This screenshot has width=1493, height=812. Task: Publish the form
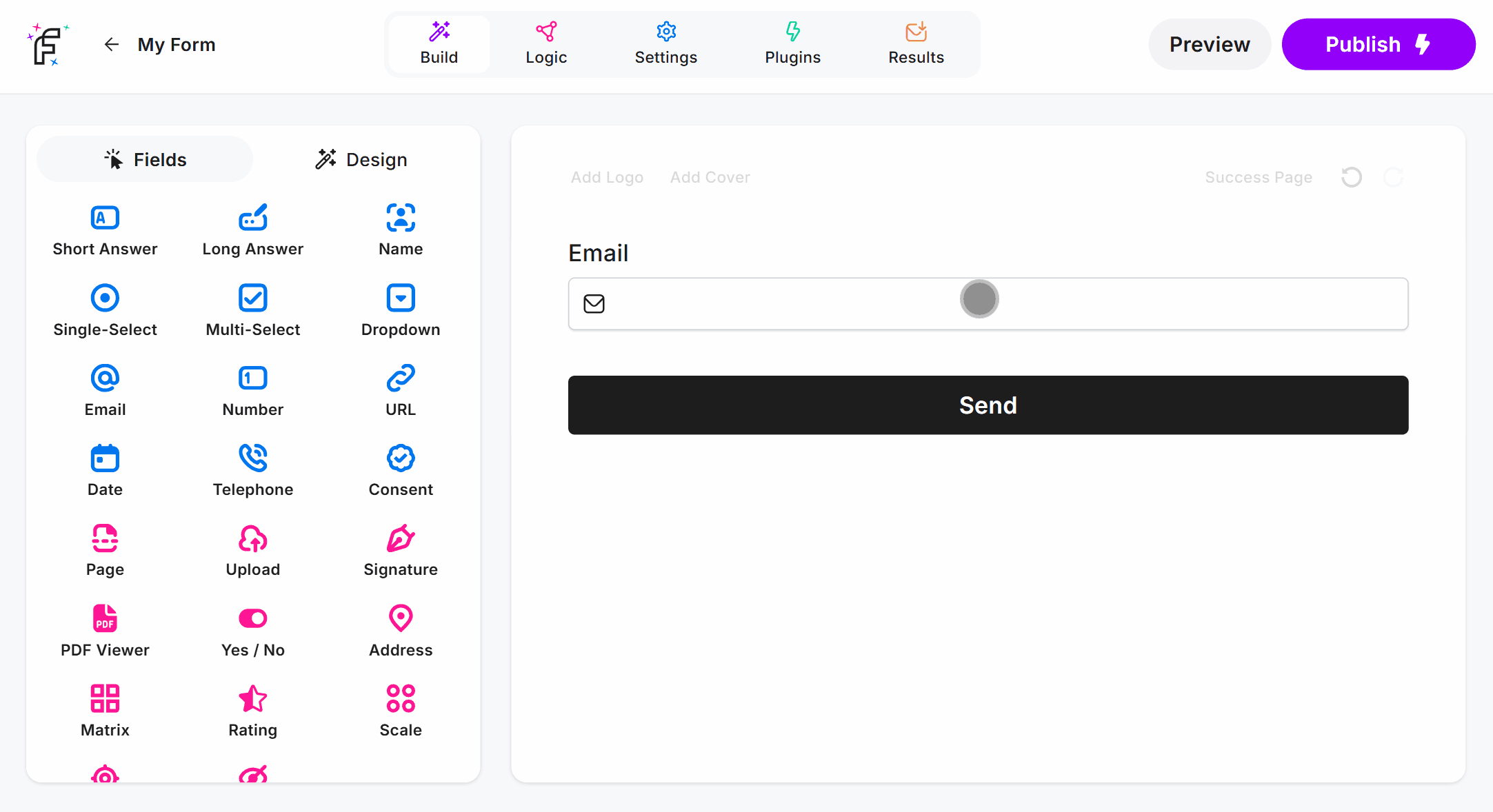(1379, 44)
